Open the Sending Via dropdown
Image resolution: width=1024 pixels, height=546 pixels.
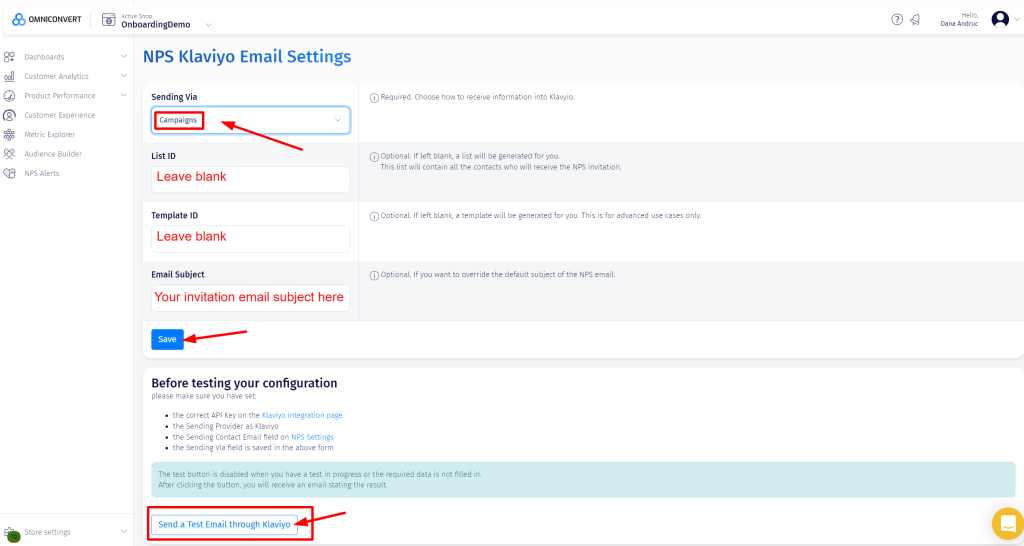click(x=250, y=120)
